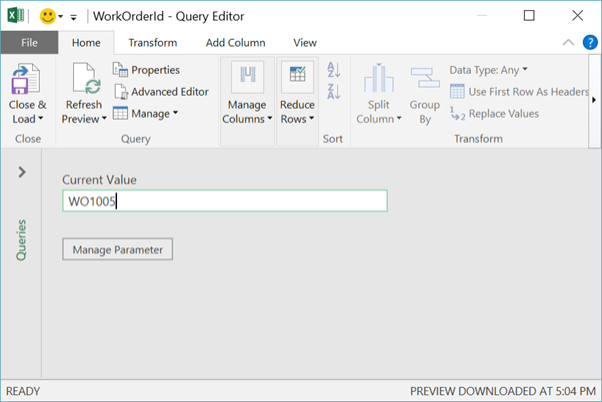
Task: Collapse the ribbon with the caret arrow
Action: pos(568,43)
